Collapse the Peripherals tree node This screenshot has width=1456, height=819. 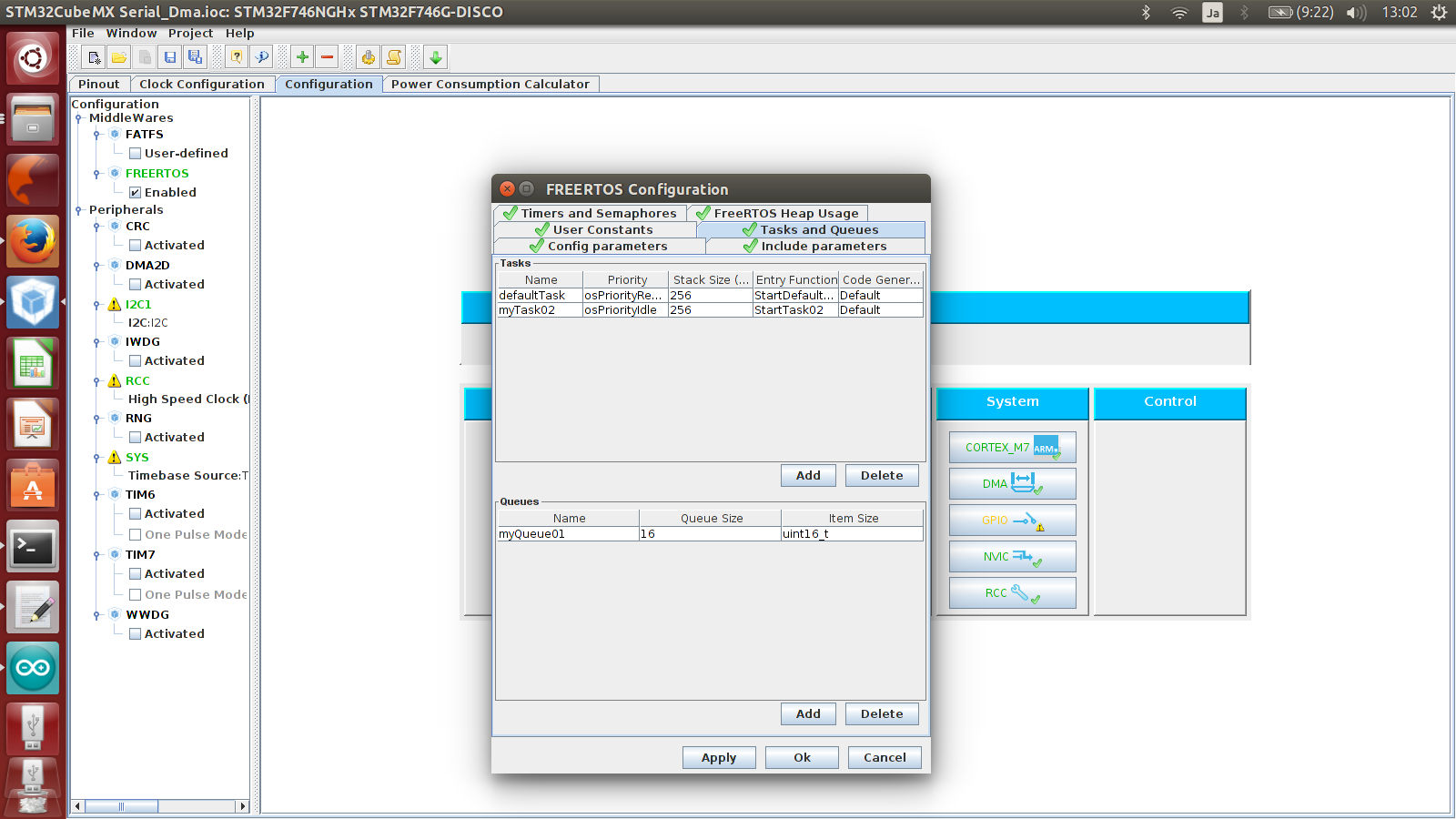click(79, 210)
